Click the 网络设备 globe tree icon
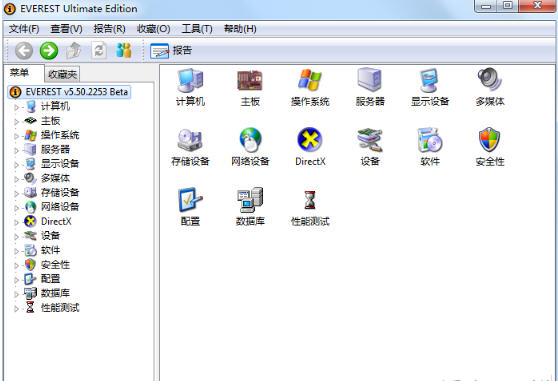This screenshot has height=385, width=558. click(x=30, y=207)
